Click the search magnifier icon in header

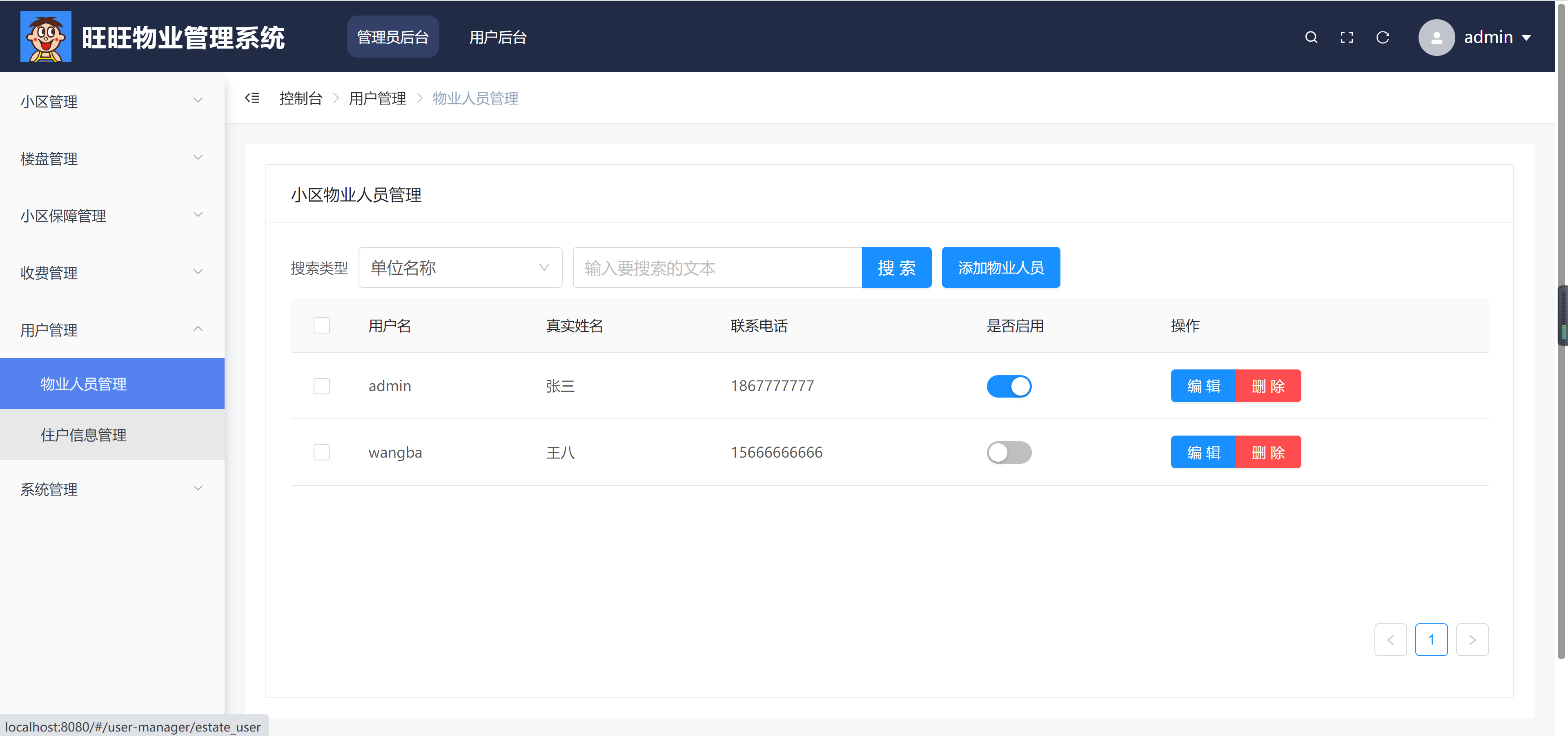pos(1311,37)
